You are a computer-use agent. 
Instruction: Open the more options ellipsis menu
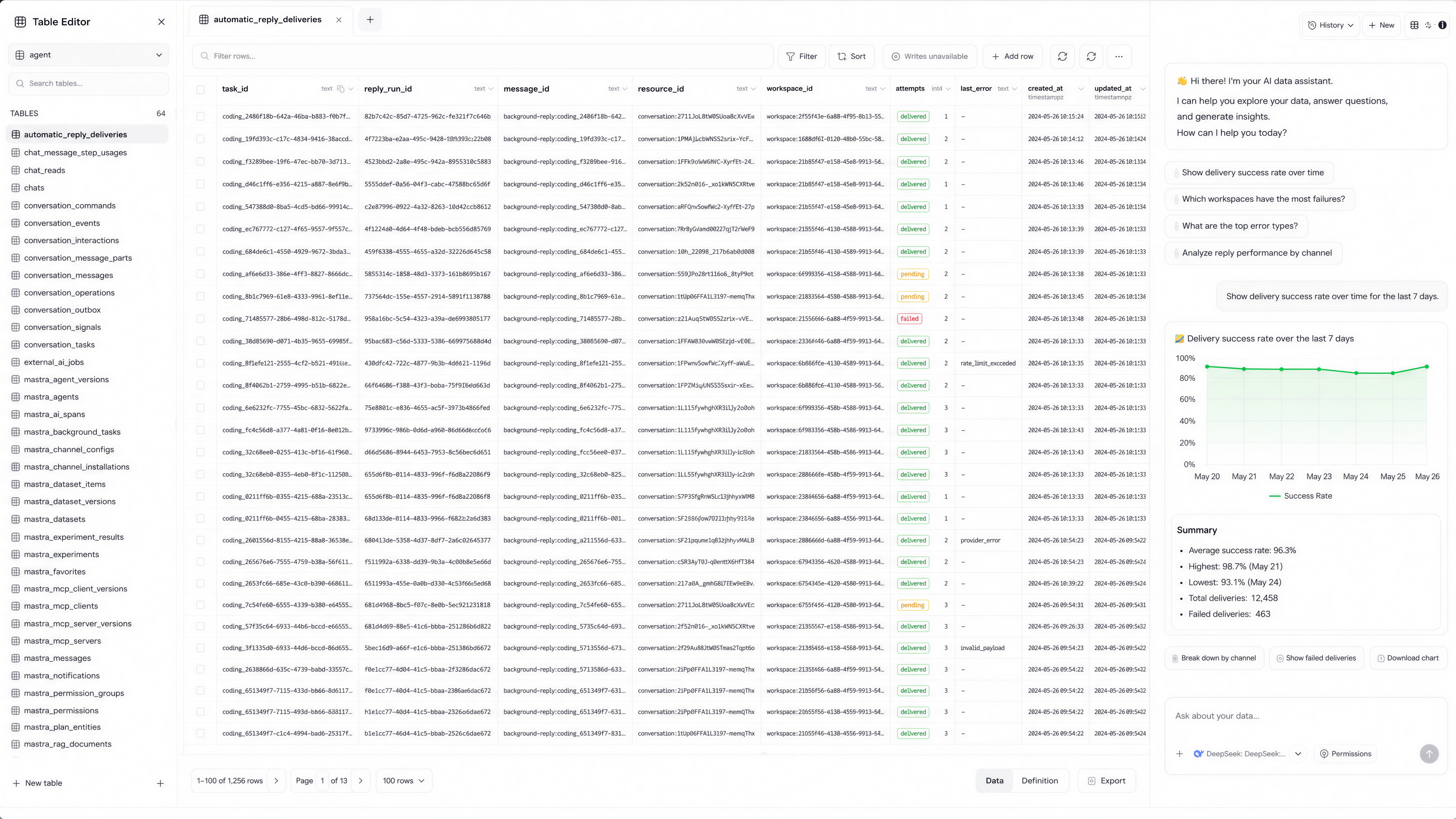[1119, 57]
